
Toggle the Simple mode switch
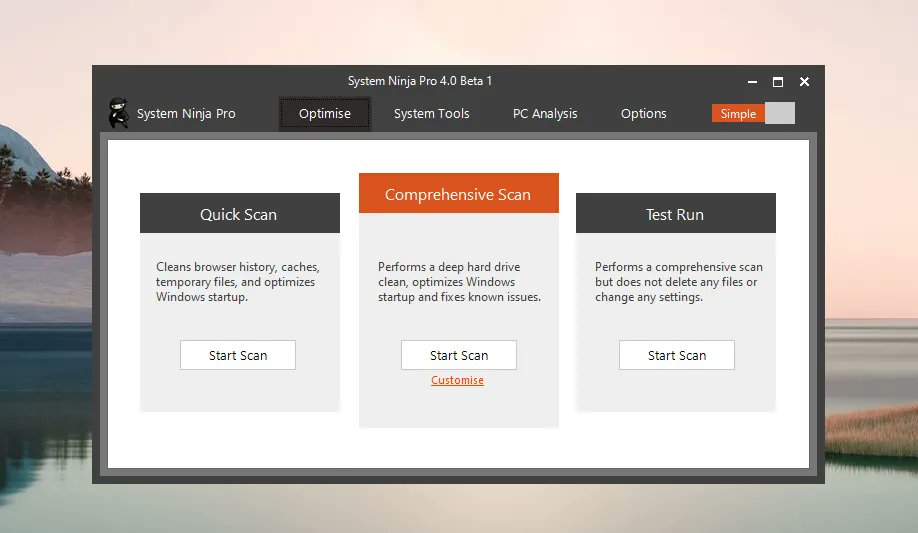point(753,113)
